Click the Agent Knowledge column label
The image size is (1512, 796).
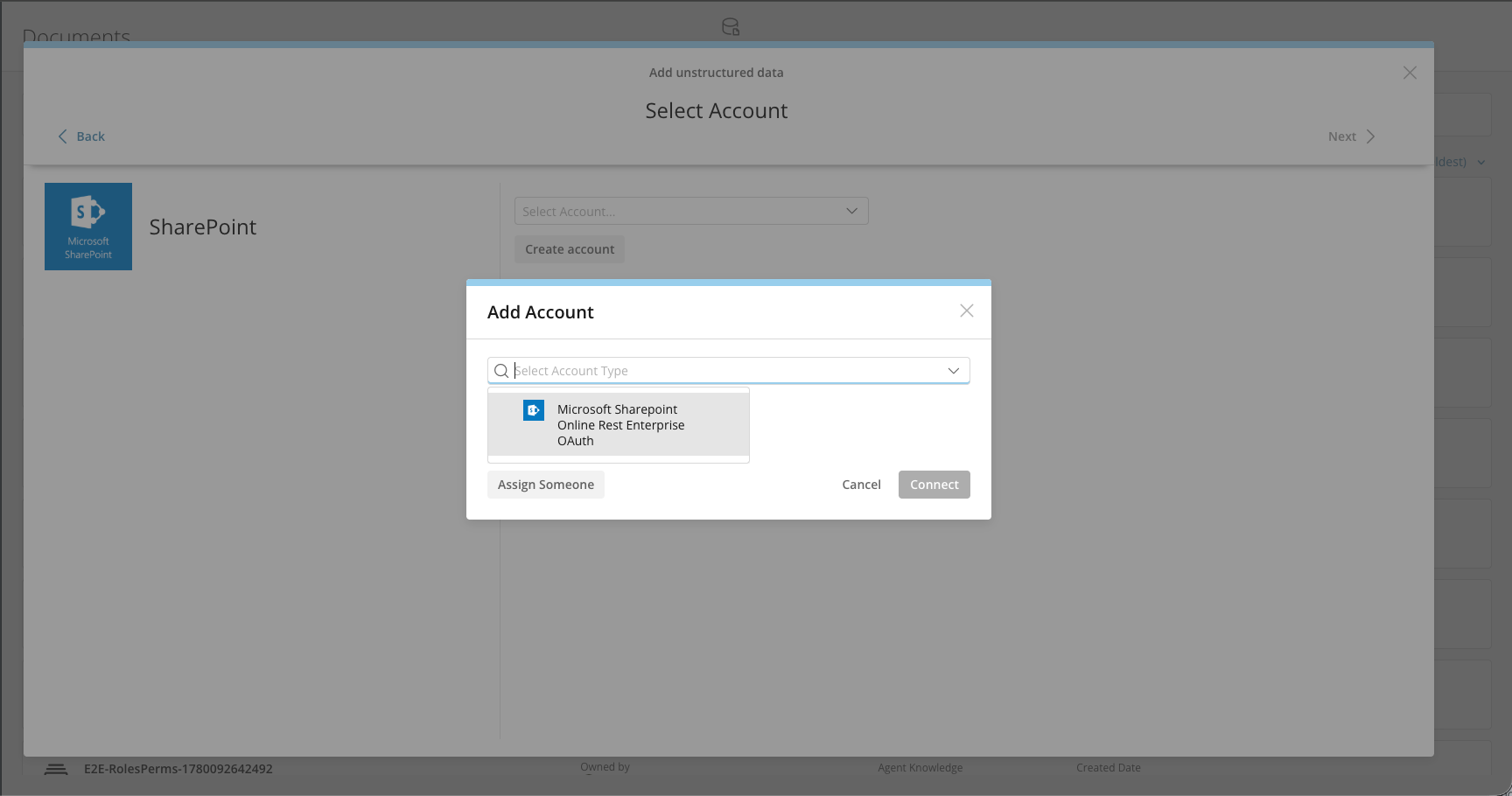point(920,768)
